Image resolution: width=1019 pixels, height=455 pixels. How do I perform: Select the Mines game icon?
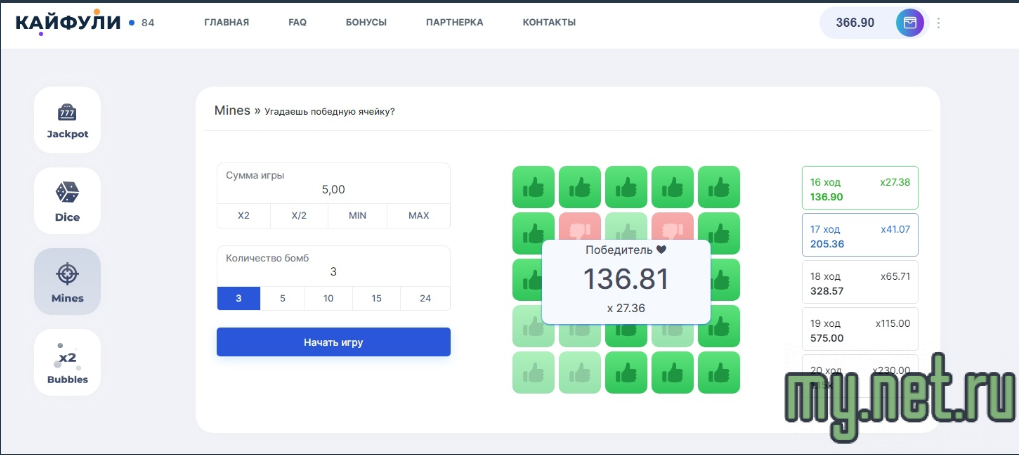67,281
